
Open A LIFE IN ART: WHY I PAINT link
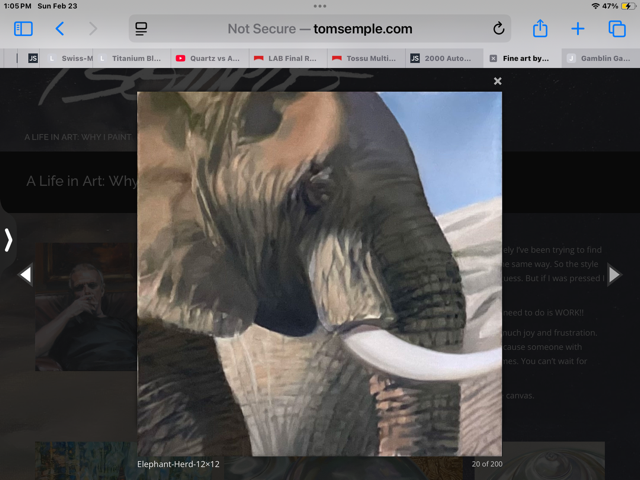[x=78, y=137]
